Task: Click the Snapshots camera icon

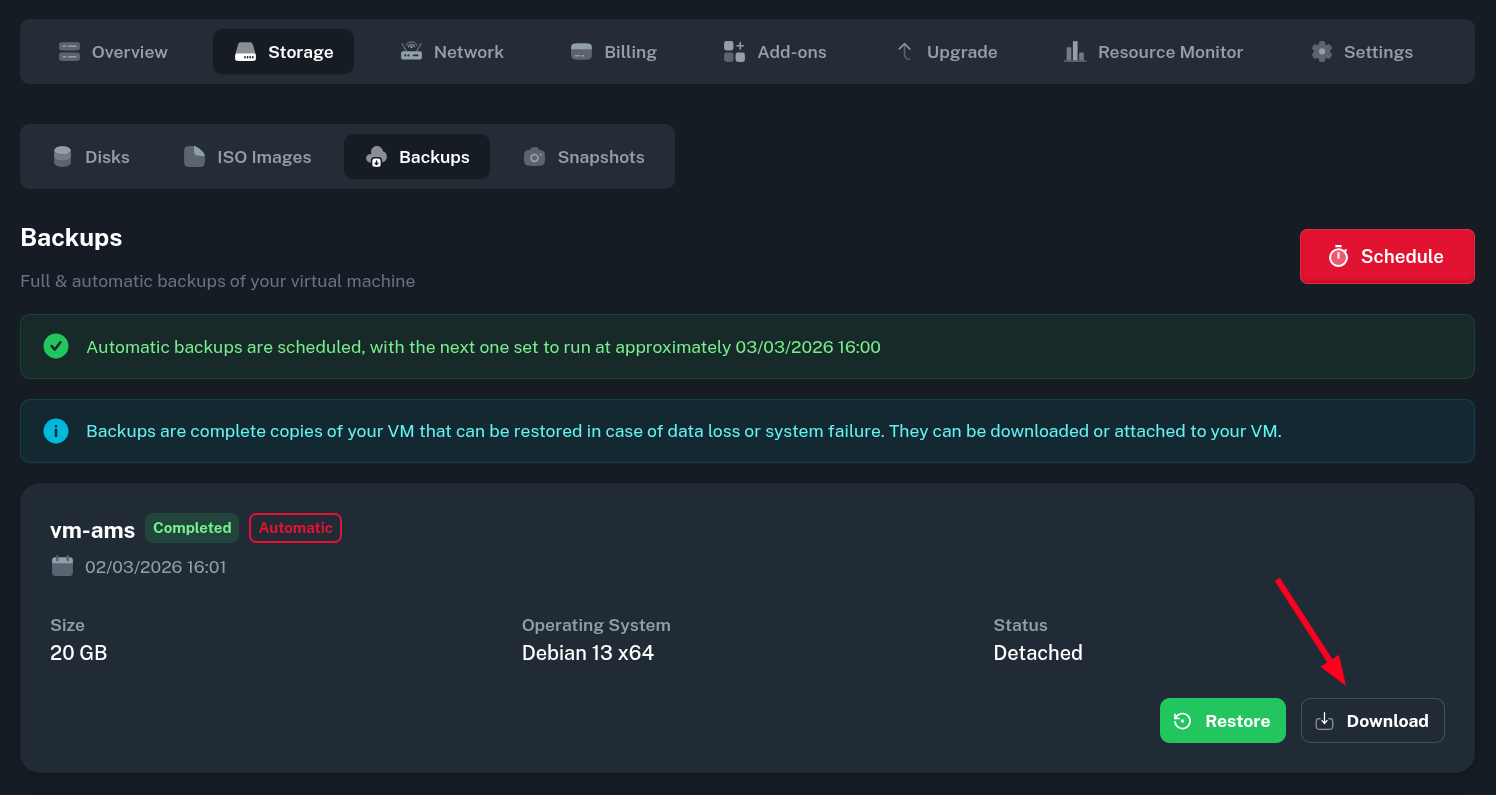Action: point(535,157)
